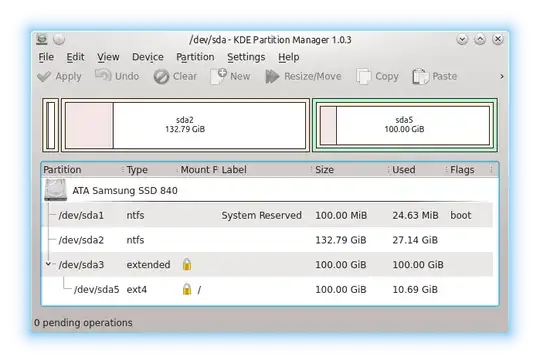This screenshot has height=364, width=540.
Task: Sort by Mount Point column header
Action: click(x=199, y=169)
